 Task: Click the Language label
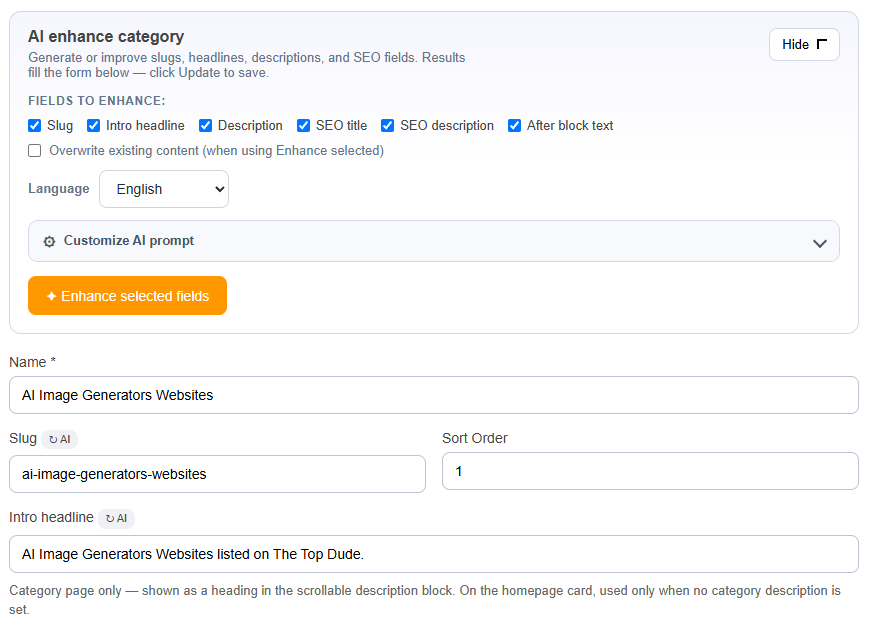59,188
